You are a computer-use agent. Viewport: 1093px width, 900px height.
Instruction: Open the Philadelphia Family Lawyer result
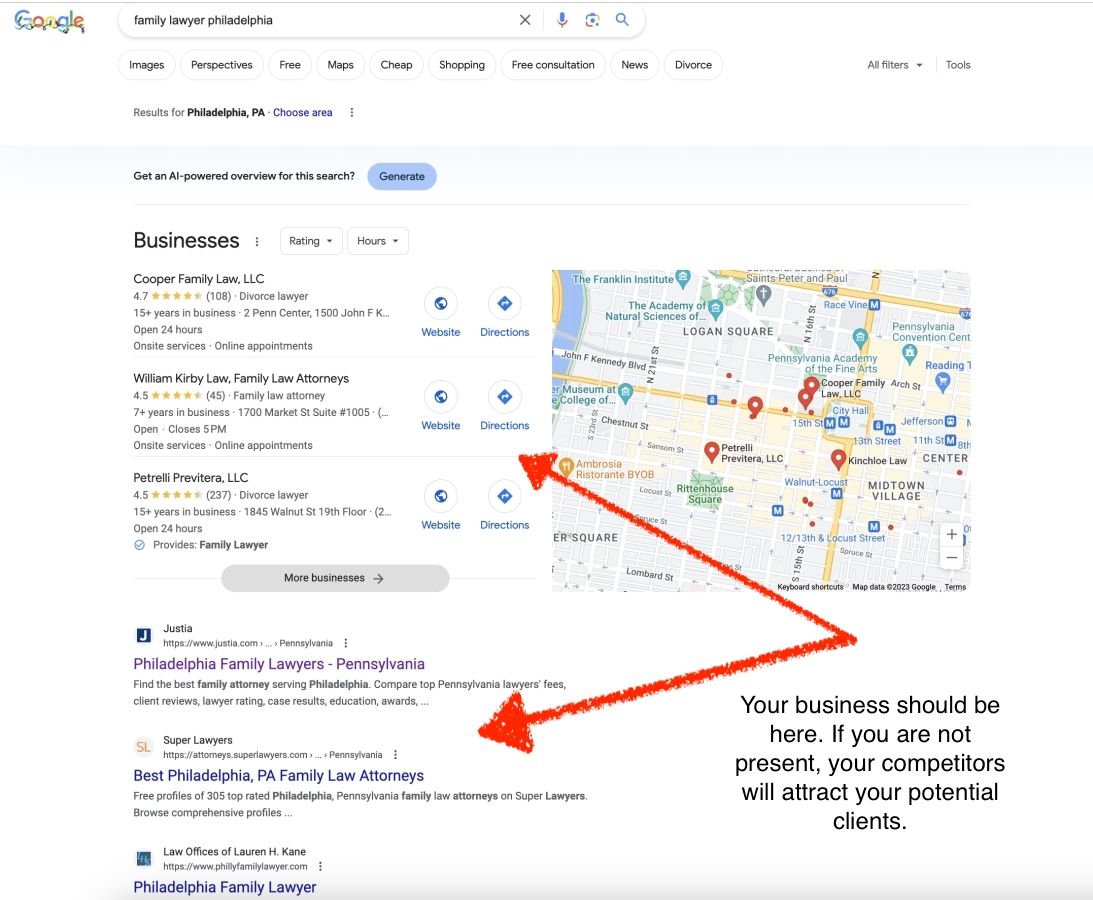click(224, 887)
